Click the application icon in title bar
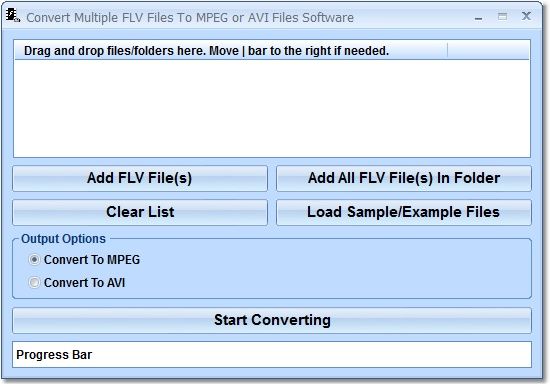 tap(13, 16)
